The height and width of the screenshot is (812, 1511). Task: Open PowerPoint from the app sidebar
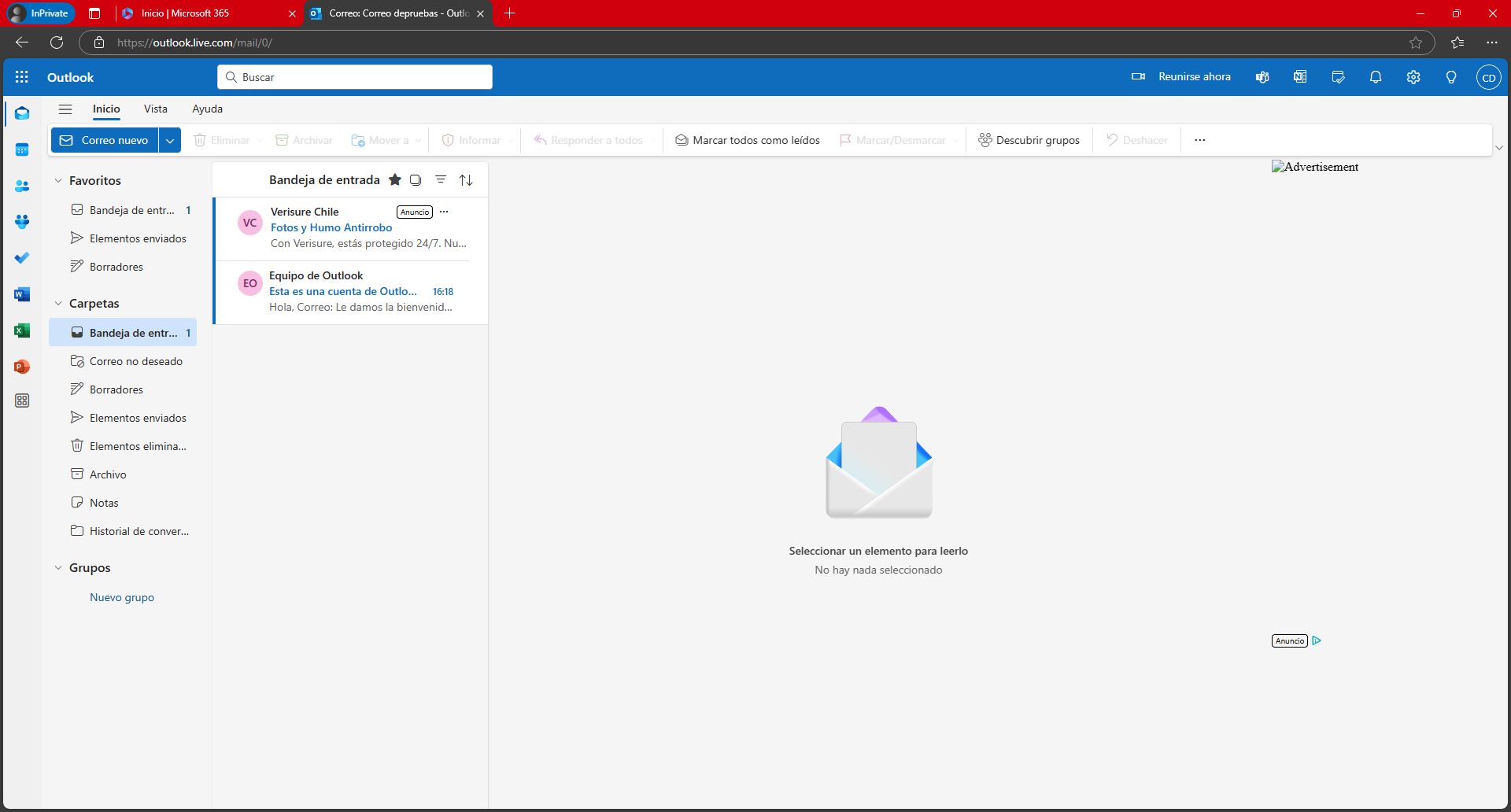(22, 367)
